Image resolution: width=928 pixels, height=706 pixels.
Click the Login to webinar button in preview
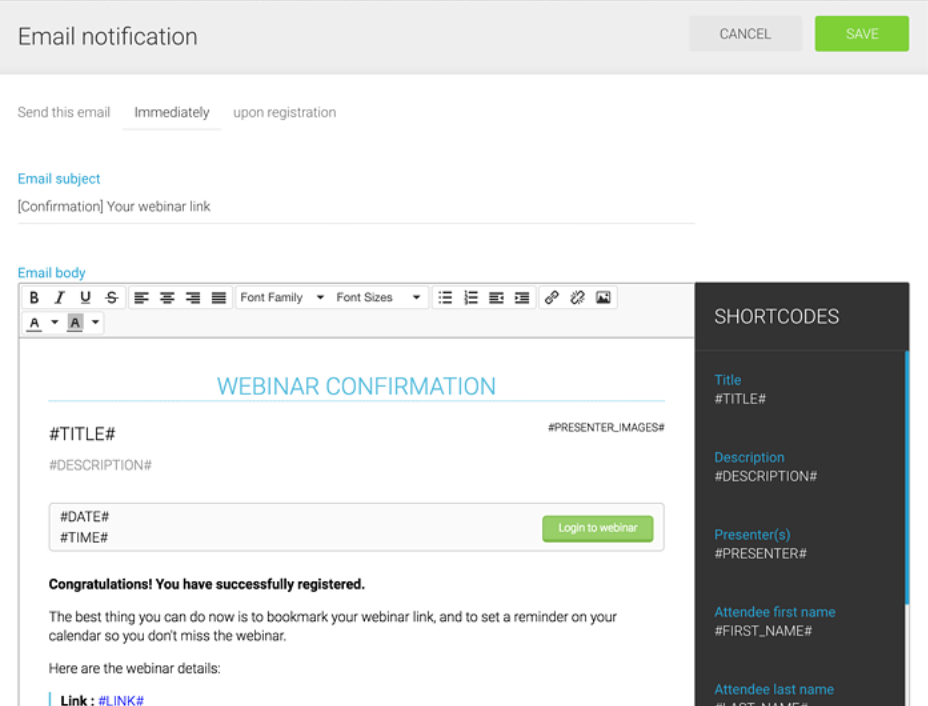pos(597,527)
